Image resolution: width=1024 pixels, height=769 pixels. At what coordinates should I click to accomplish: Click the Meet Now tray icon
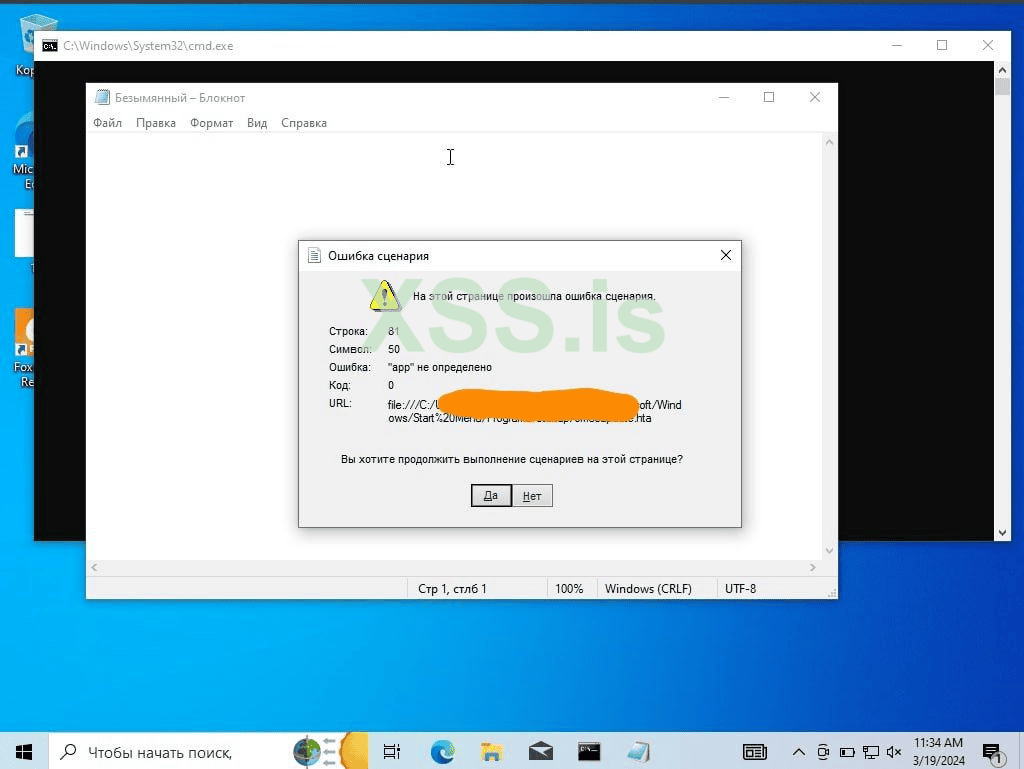click(823, 752)
